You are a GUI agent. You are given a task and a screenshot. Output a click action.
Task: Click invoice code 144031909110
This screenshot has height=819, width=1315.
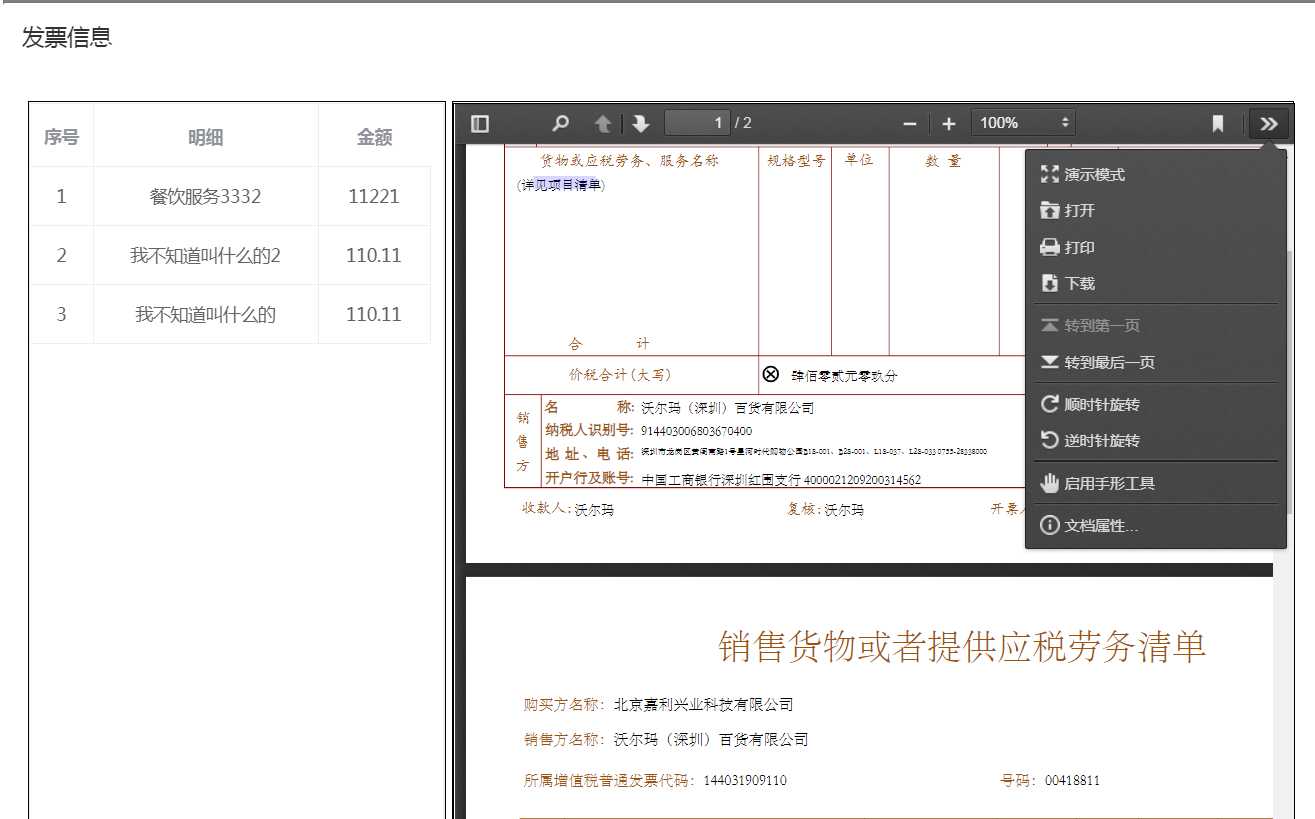pyautogui.click(x=745, y=781)
